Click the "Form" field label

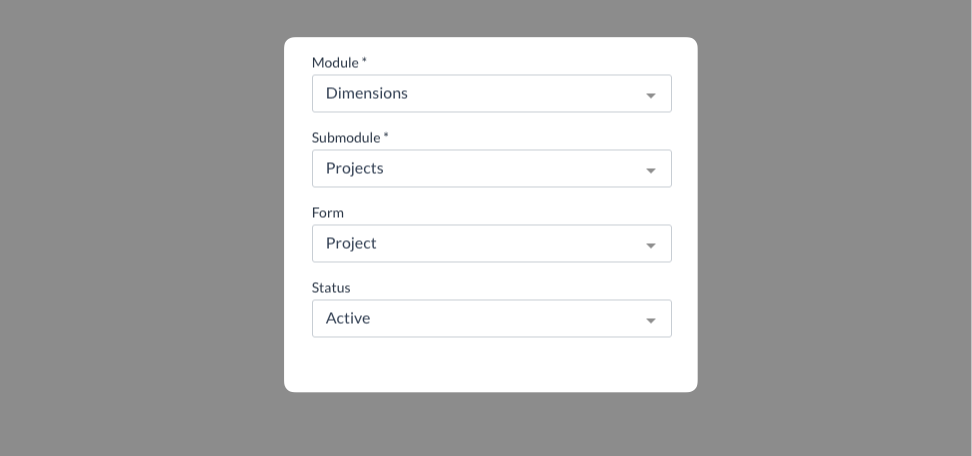(328, 212)
